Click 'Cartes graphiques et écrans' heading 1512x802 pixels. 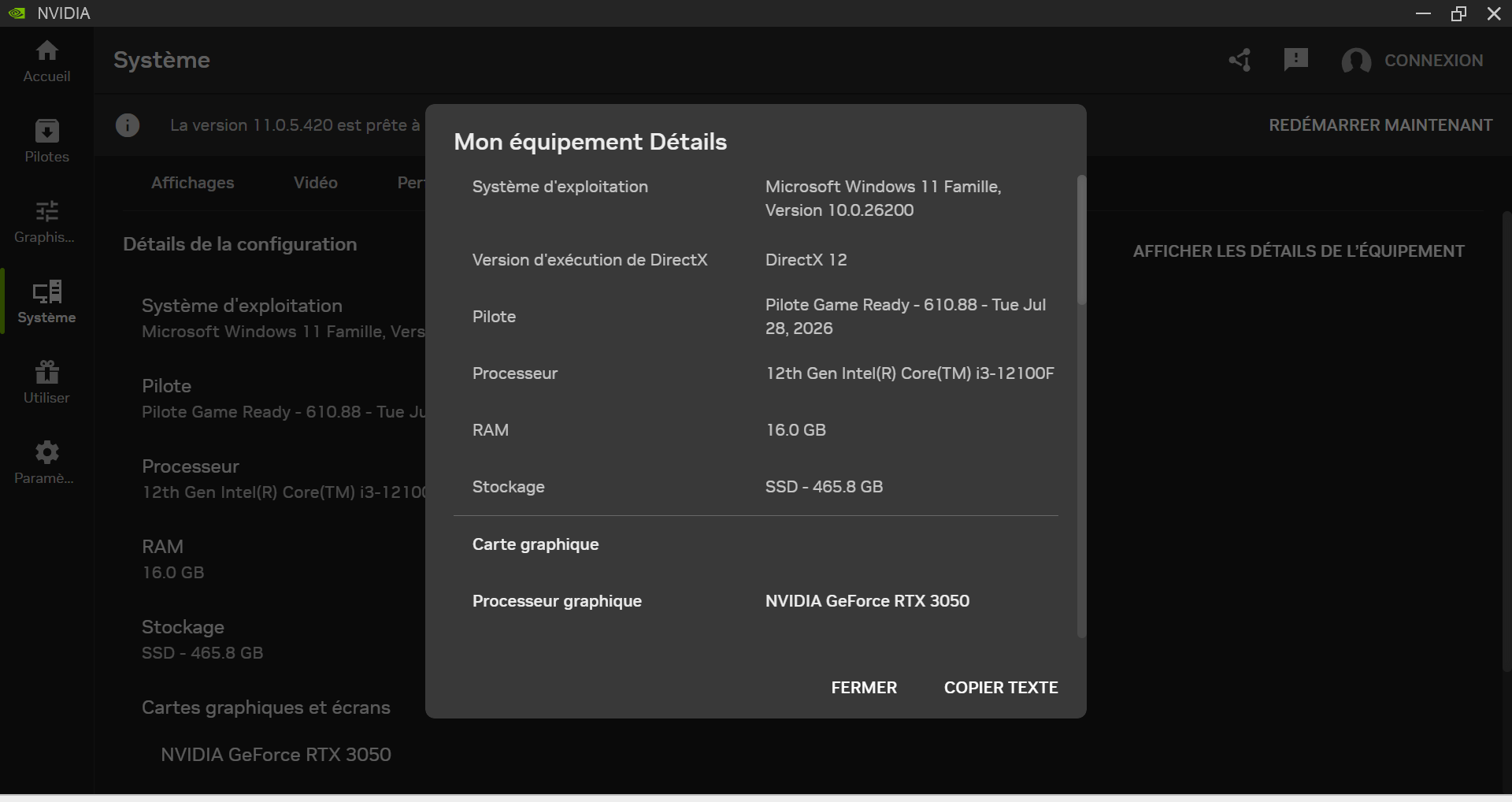point(266,707)
